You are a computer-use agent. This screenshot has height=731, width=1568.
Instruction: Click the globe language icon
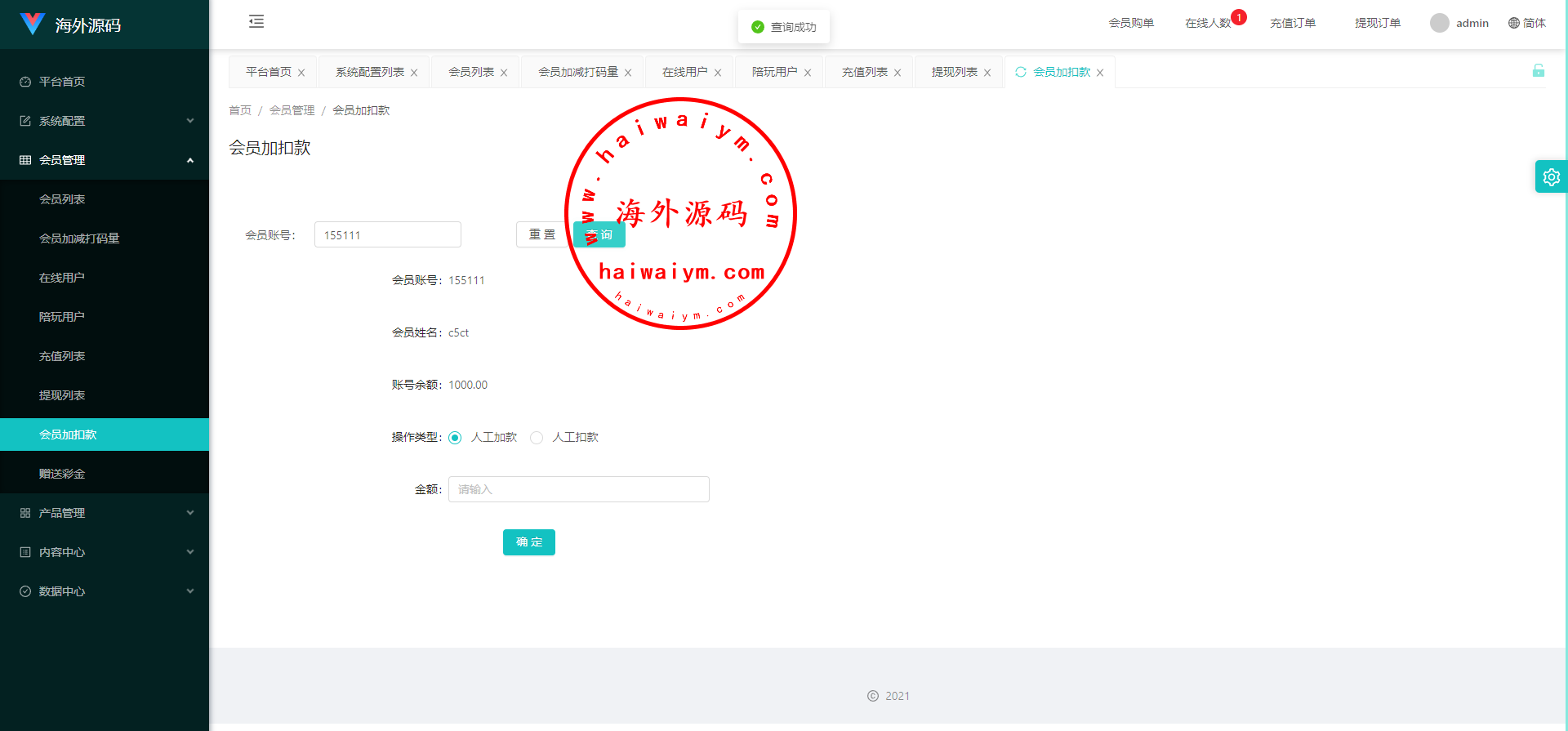pyautogui.click(x=1513, y=23)
